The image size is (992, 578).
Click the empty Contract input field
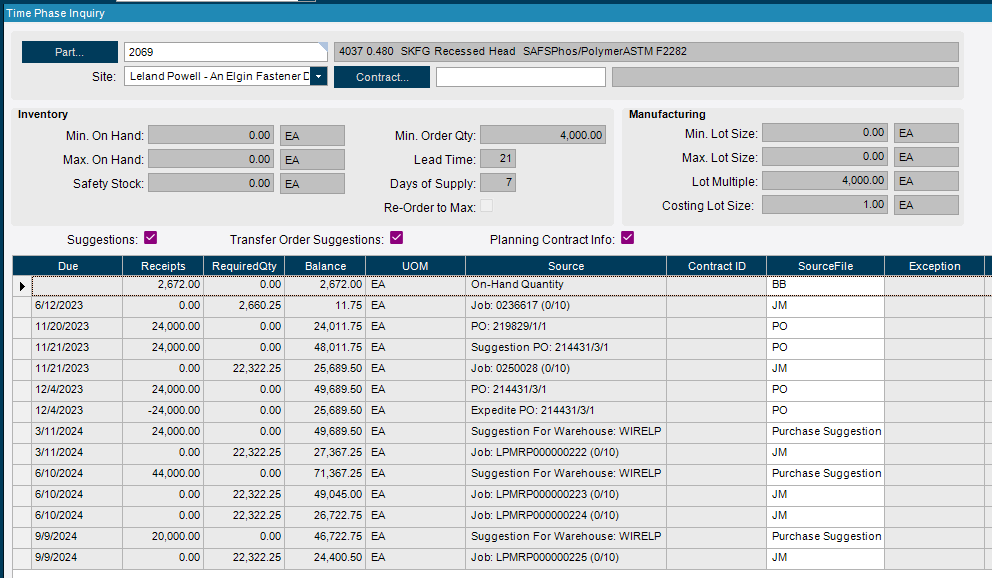click(x=521, y=77)
